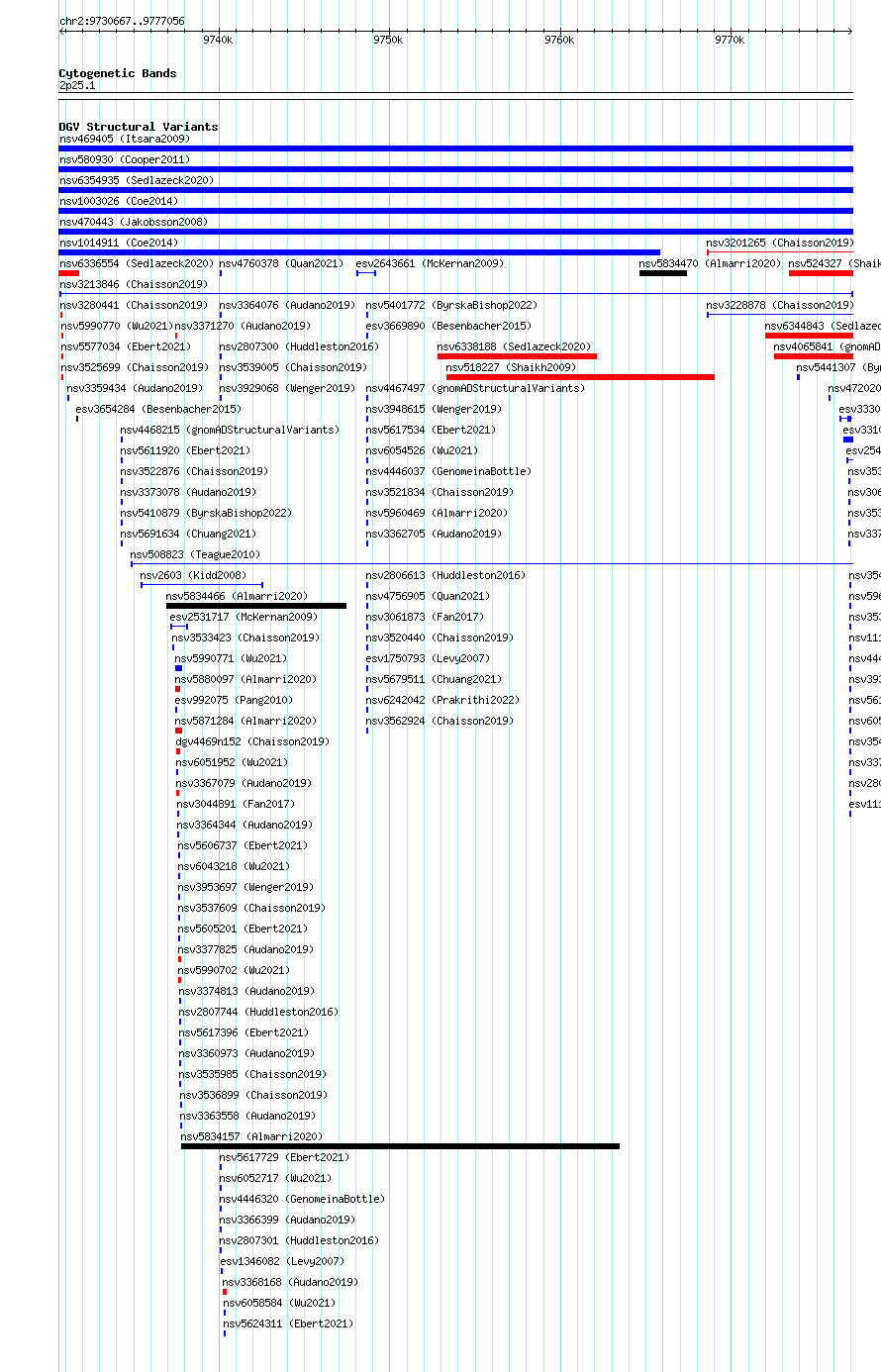Click nsv4468215 (gnomADStructuralVariants) label
This screenshot has height=1372, width=881.
click(x=231, y=430)
